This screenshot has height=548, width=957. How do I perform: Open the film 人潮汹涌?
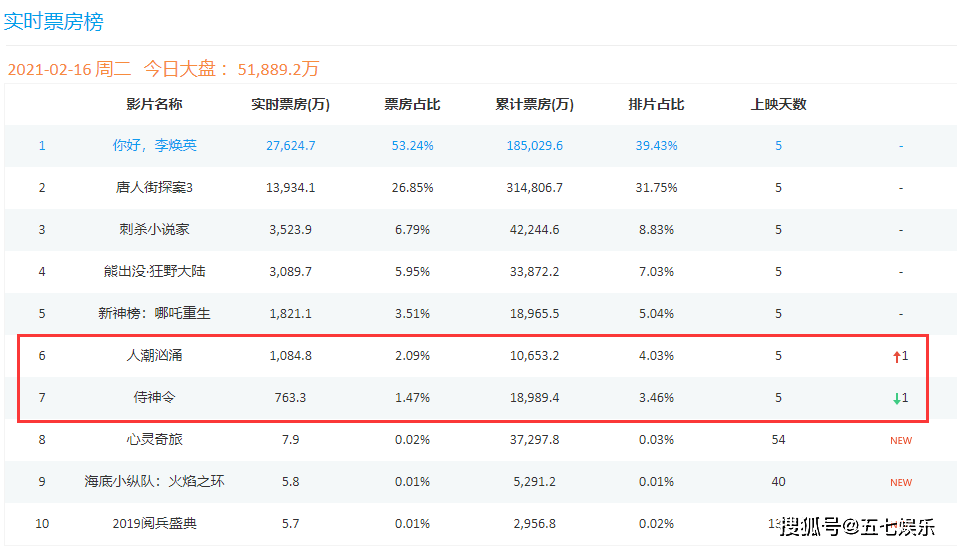(x=154, y=355)
